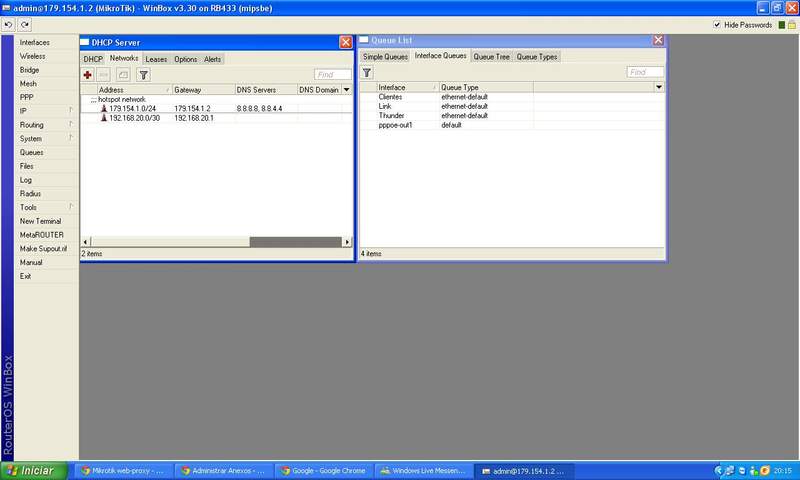Switch to Windows Live Messenger taskbar item
The image size is (800, 480).
[423, 471]
